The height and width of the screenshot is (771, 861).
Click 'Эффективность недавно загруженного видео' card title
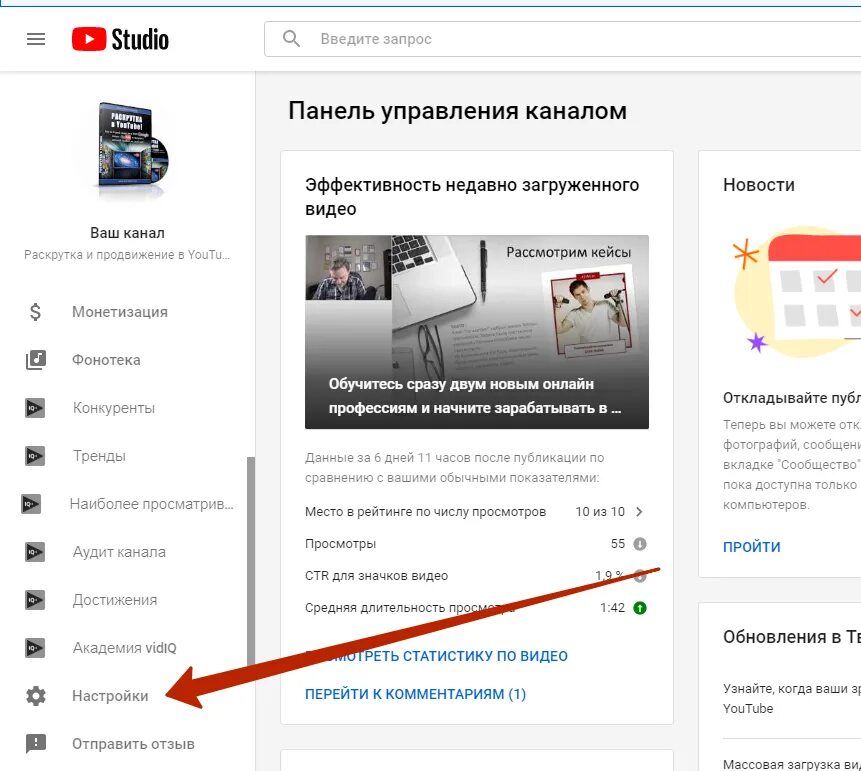click(472, 197)
